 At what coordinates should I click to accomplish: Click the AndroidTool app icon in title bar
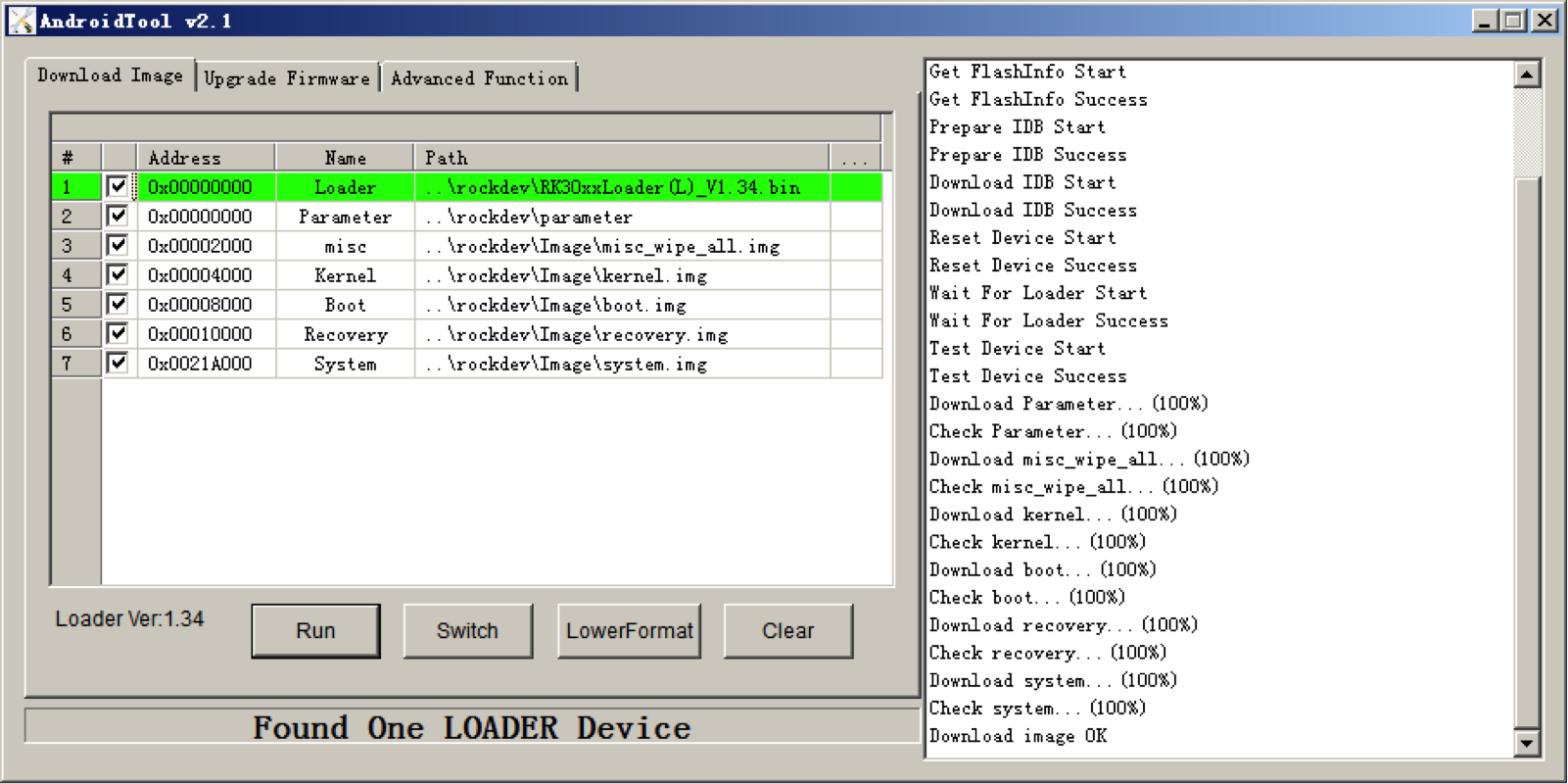coord(22,20)
